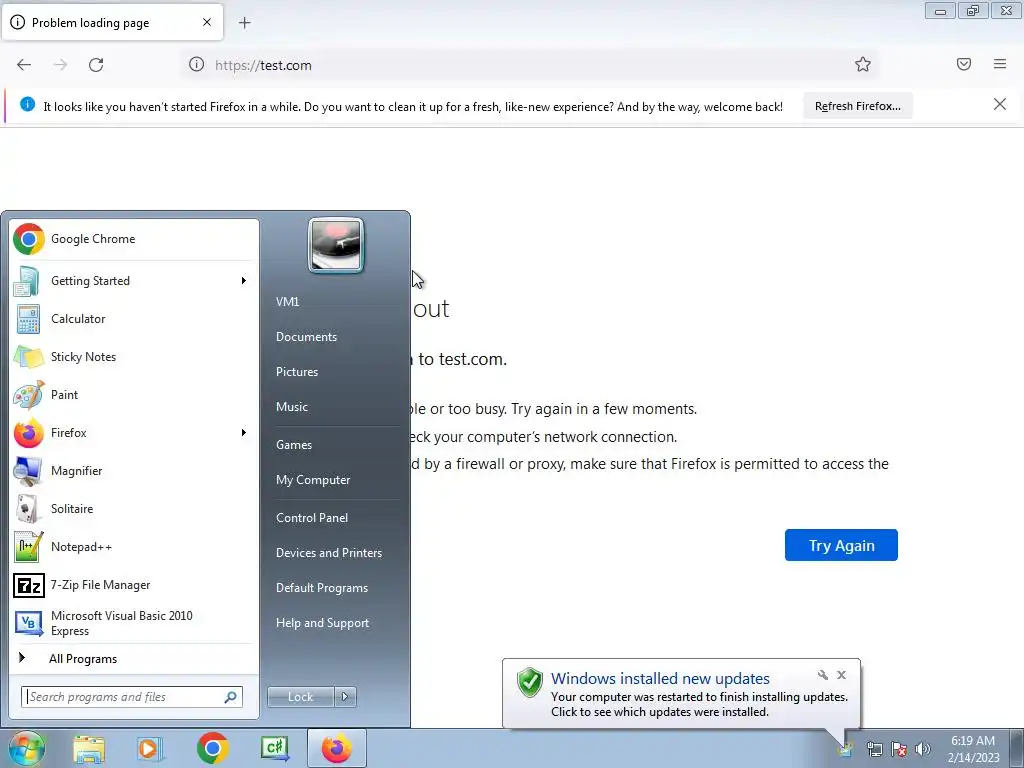Open notification settings wrench icon
The height and width of the screenshot is (768, 1024).
(x=823, y=675)
